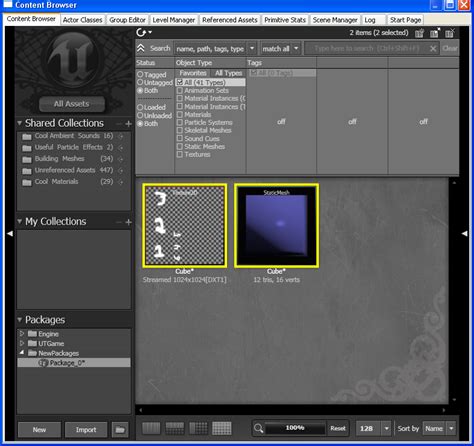Click the Clear search button

pos(450,49)
